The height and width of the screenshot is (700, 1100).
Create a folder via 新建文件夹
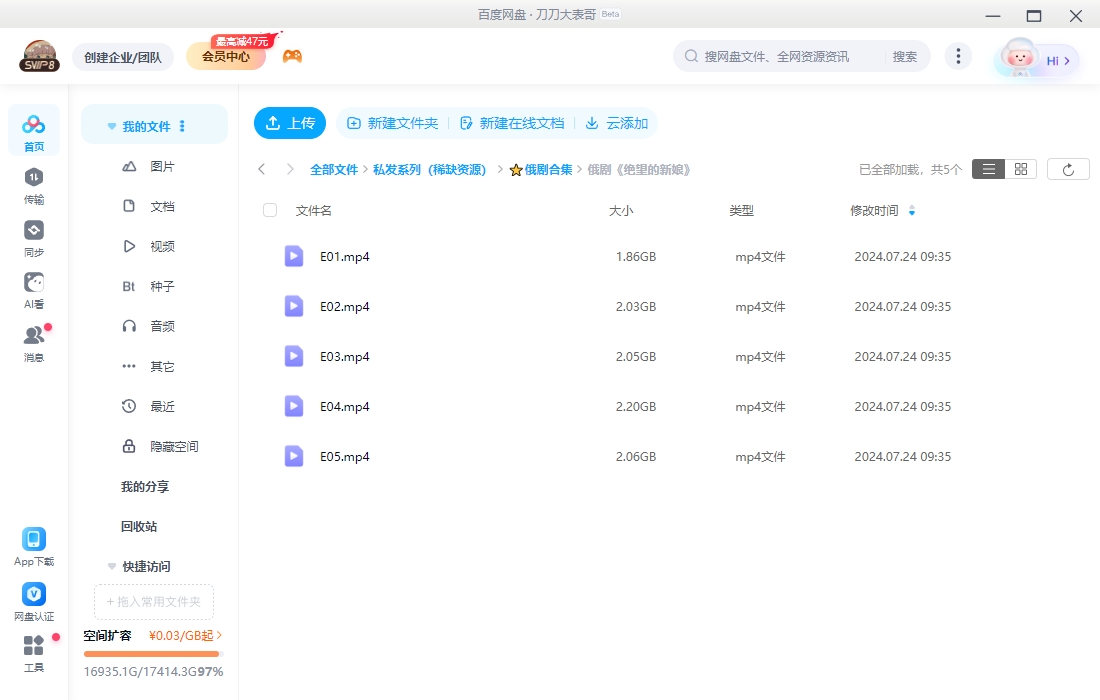click(x=393, y=123)
